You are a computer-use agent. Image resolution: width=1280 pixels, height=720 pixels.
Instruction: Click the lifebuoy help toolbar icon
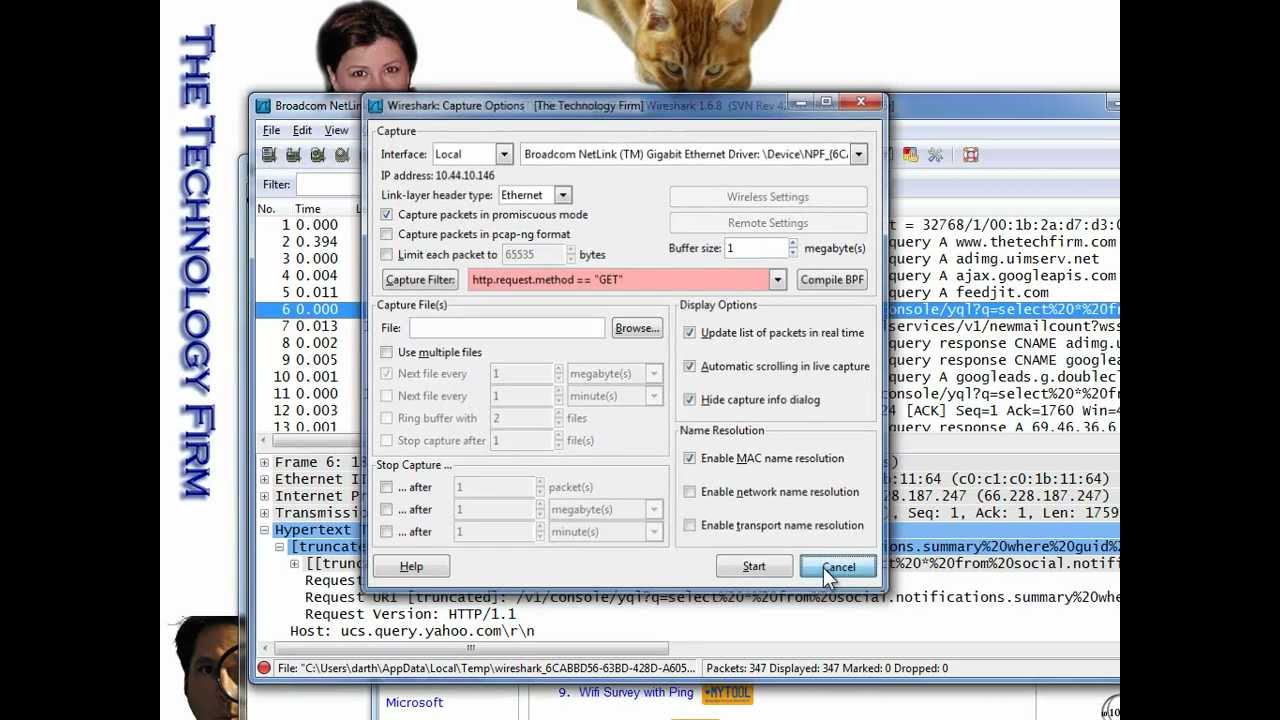point(970,155)
